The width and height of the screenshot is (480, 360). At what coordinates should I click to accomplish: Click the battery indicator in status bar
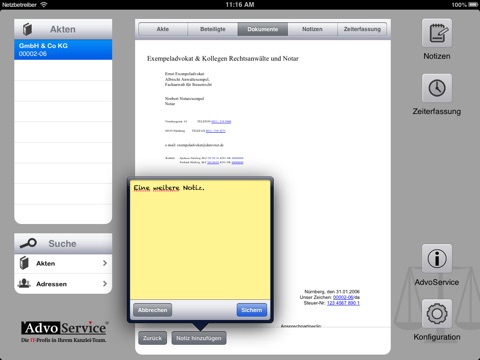[473, 5]
